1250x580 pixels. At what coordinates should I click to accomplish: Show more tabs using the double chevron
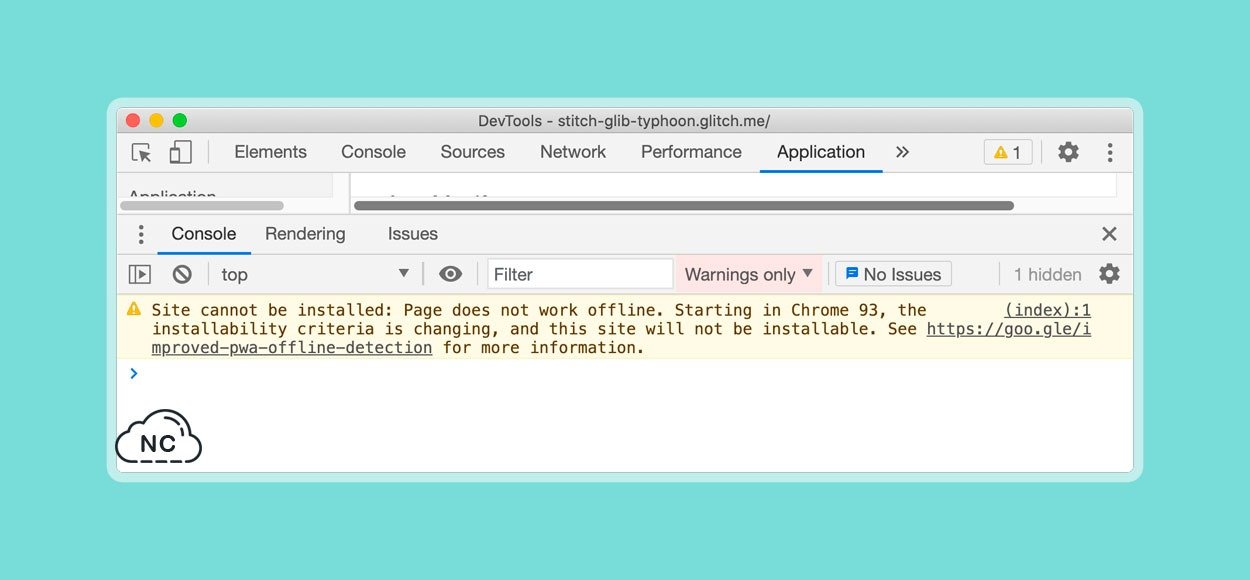pos(902,152)
